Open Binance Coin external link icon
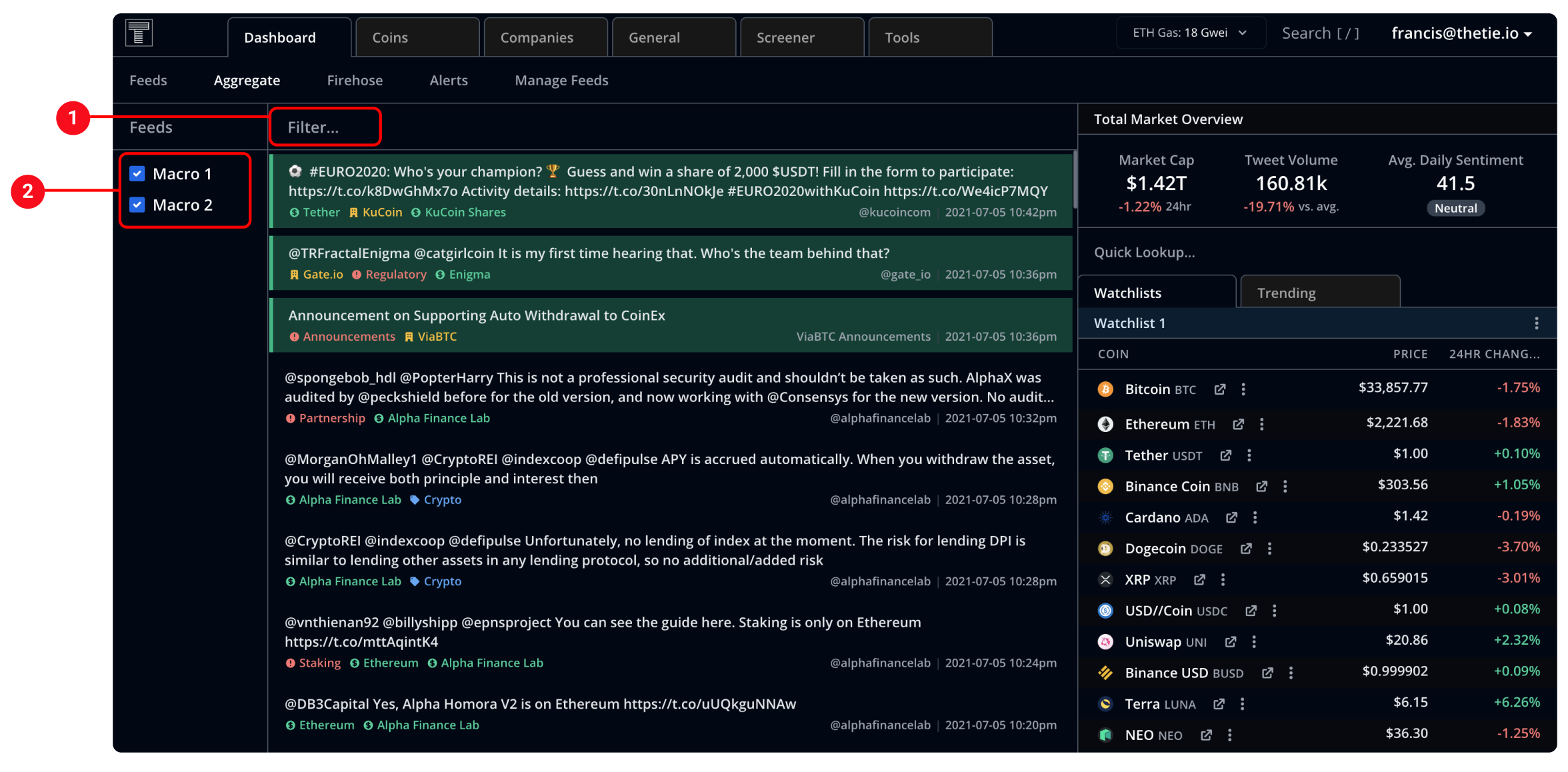The height and width of the screenshot is (772, 1568). 1261,487
